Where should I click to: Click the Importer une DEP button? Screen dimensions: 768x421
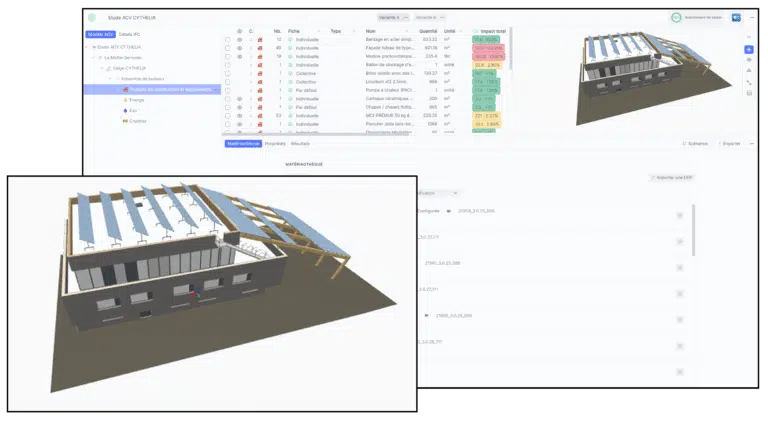671,177
